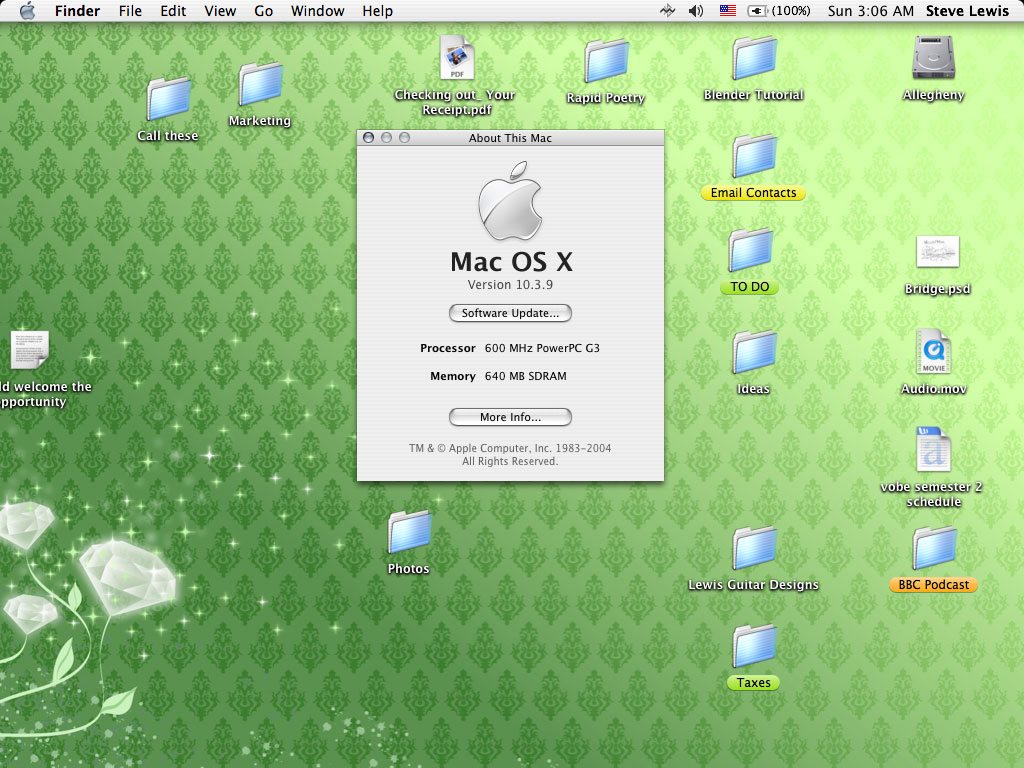Click the Apple logo in About This Mac

click(510, 201)
